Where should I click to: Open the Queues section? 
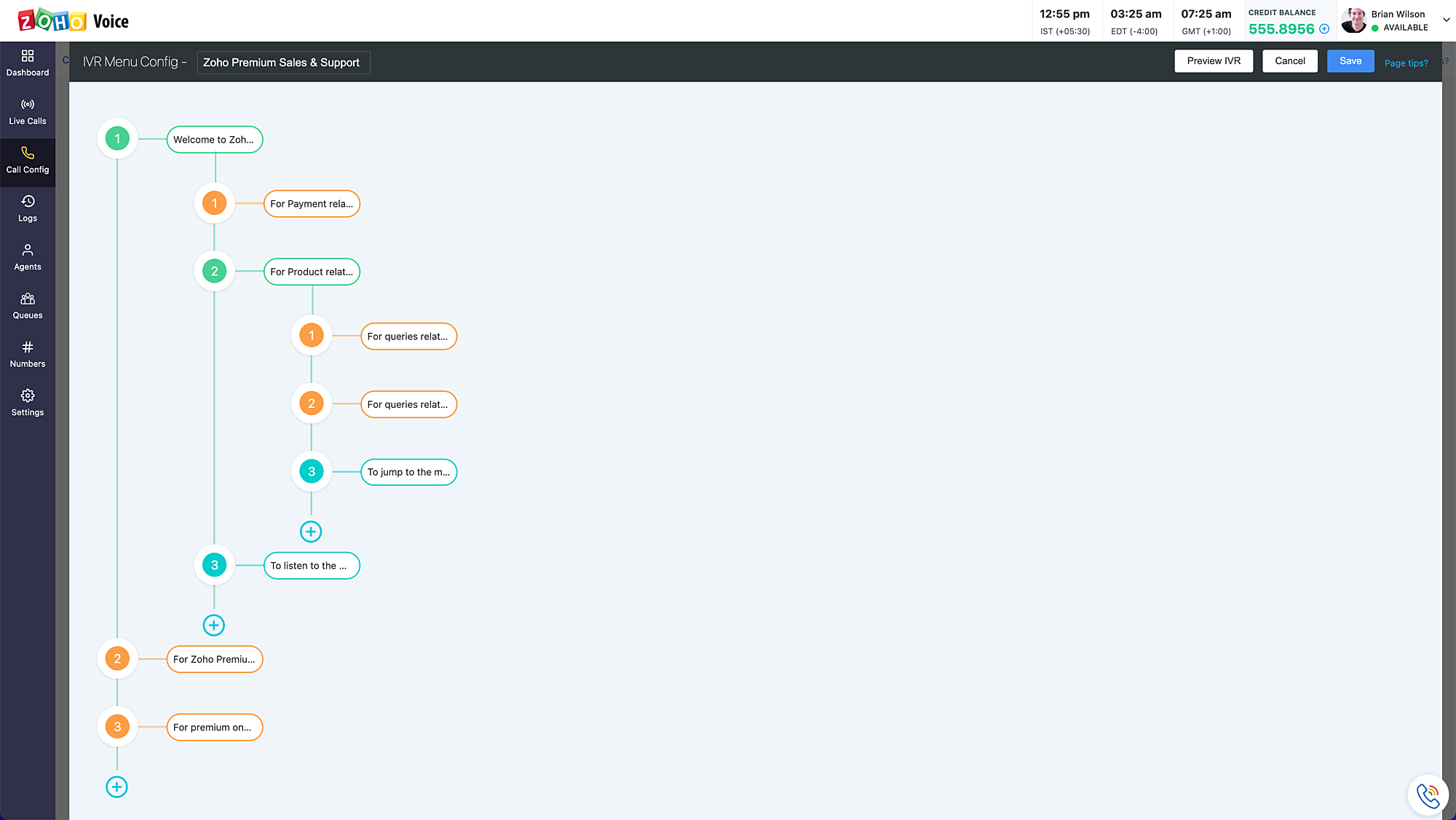(28, 306)
